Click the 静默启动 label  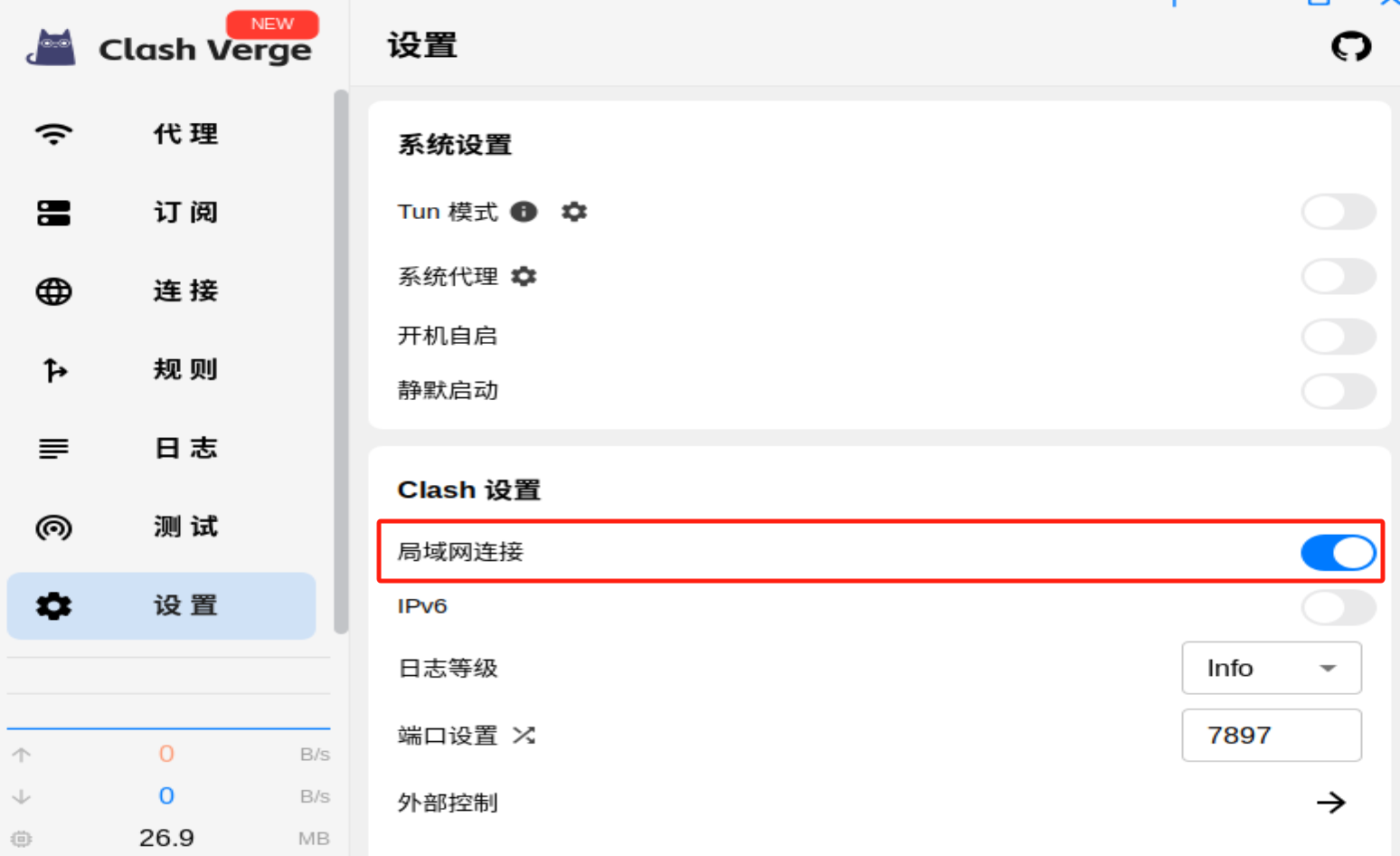pyautogui.click(x=448, y=391)
